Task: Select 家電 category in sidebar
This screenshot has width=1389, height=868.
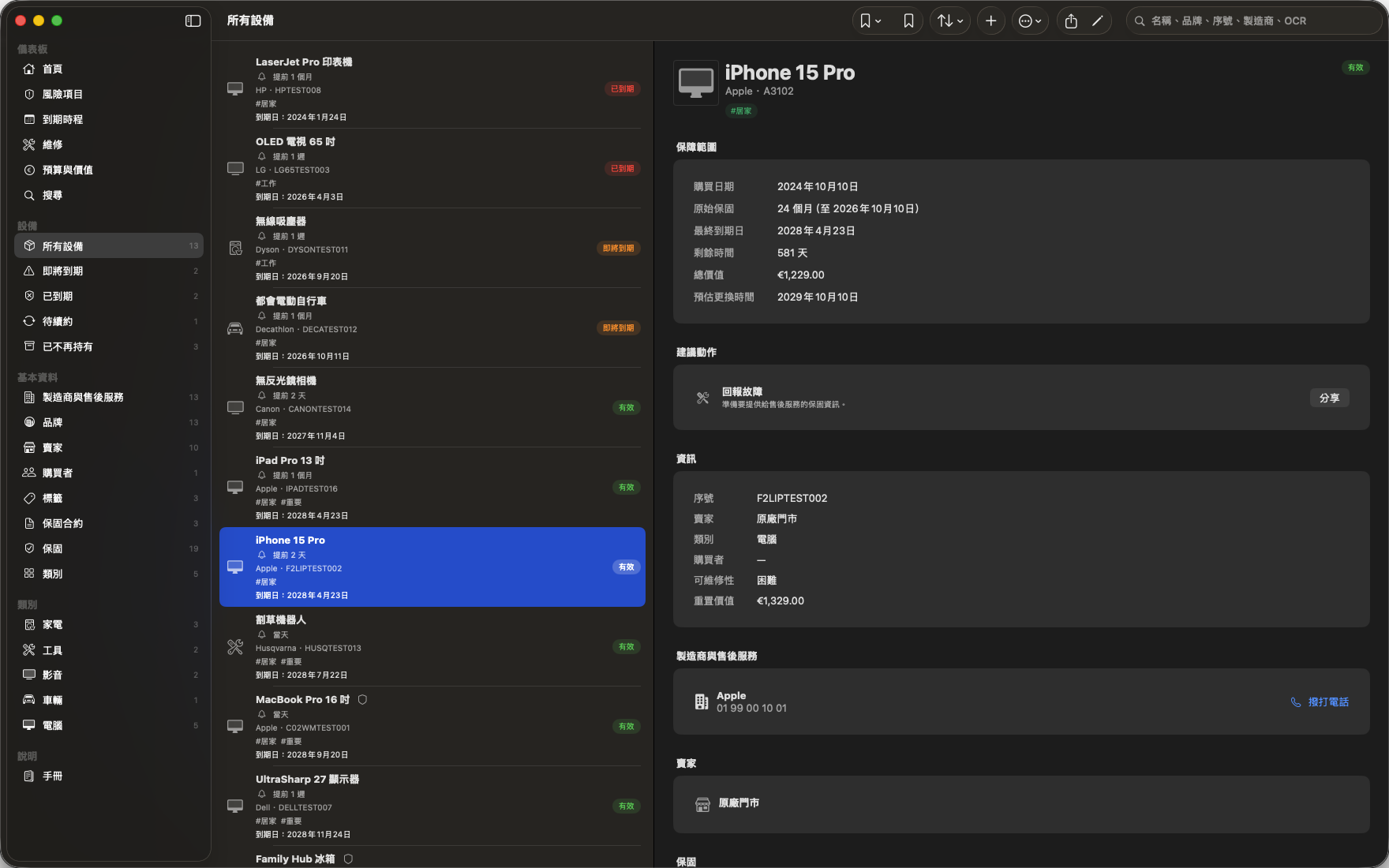Action: 109,625
